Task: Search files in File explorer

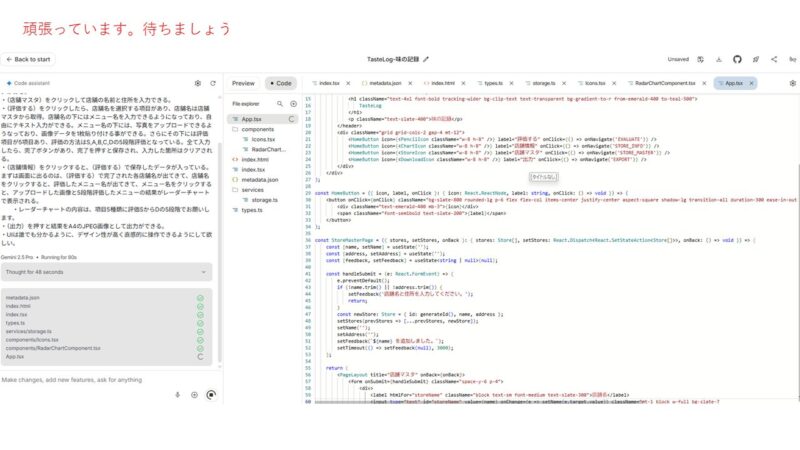Action: [x=279, y=103]
